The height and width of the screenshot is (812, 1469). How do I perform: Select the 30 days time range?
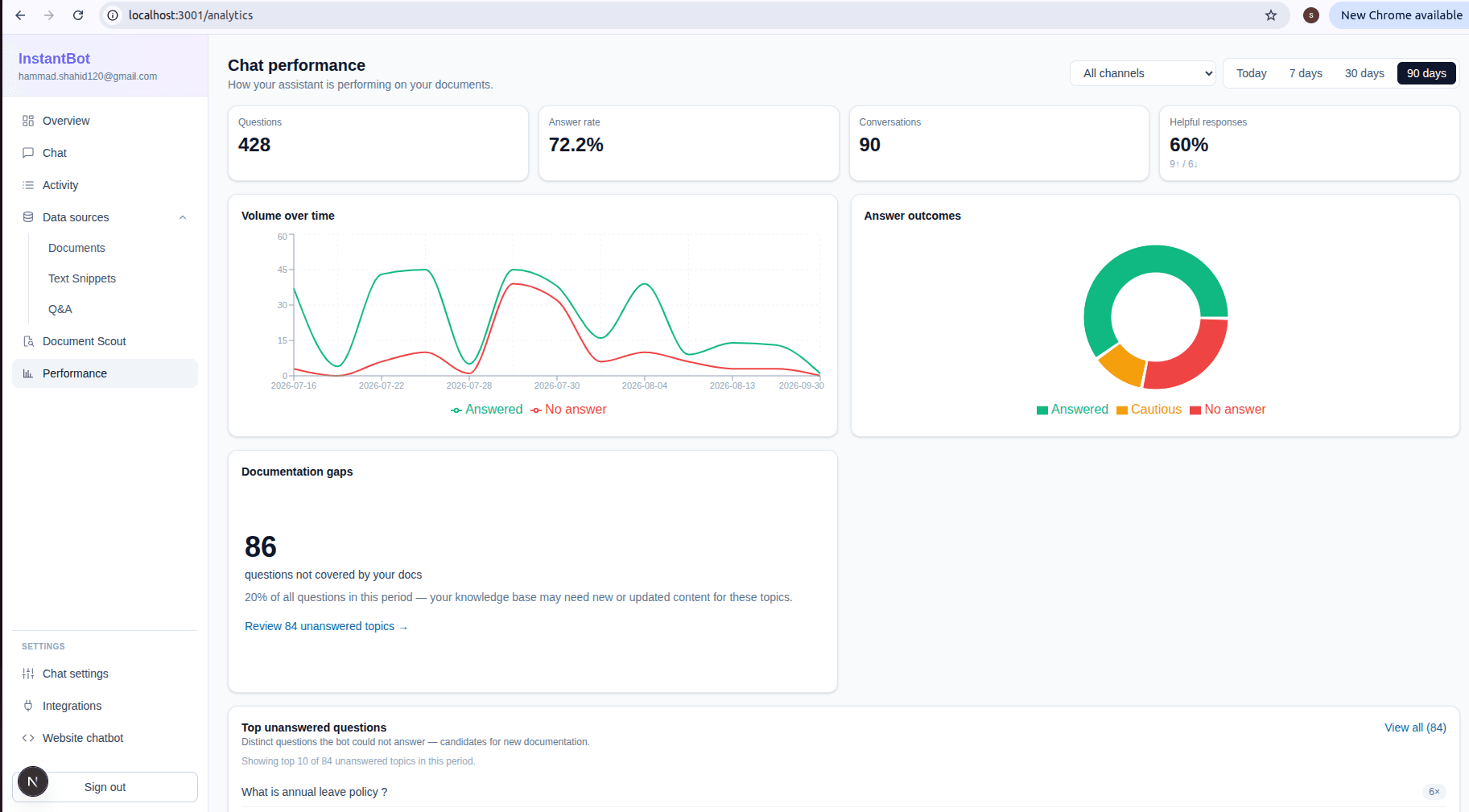pyautogui.click(x=1364, y=73)
